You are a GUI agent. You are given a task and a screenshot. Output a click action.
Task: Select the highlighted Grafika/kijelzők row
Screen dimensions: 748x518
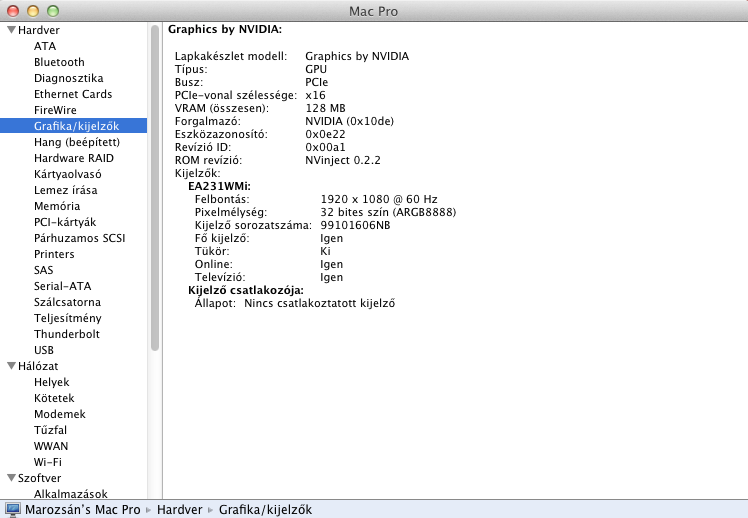[73, 126]
